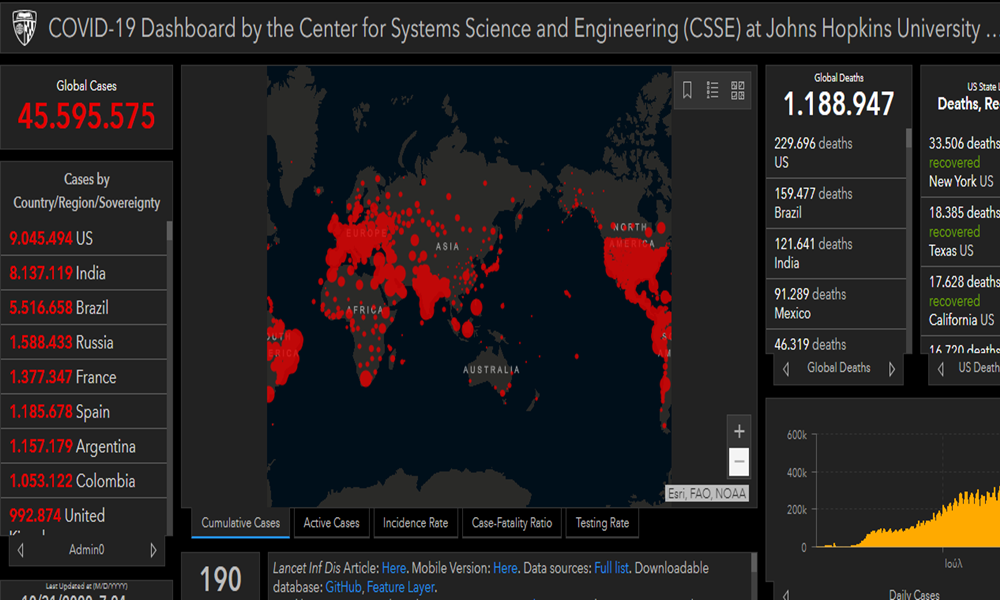The width and height of the screenshot is (1000, 600).
Task: Show the map legend list icon
Action: pos(713,90)
